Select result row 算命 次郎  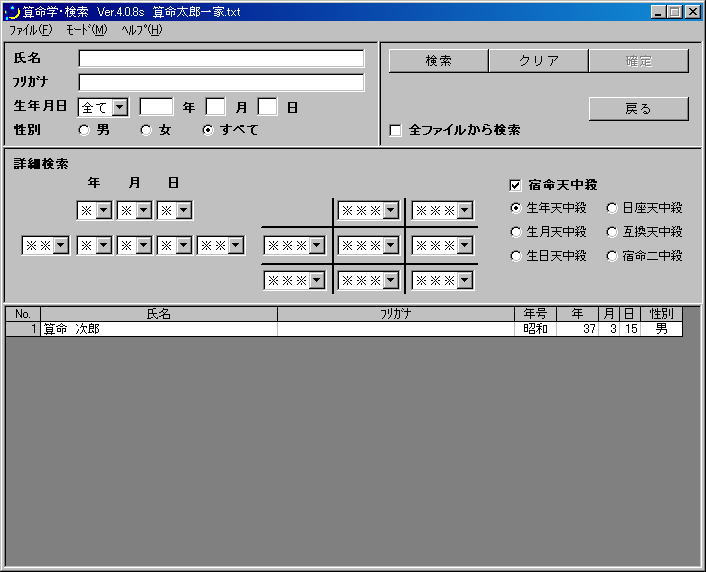pyautogui.click(x=344, y=329)
